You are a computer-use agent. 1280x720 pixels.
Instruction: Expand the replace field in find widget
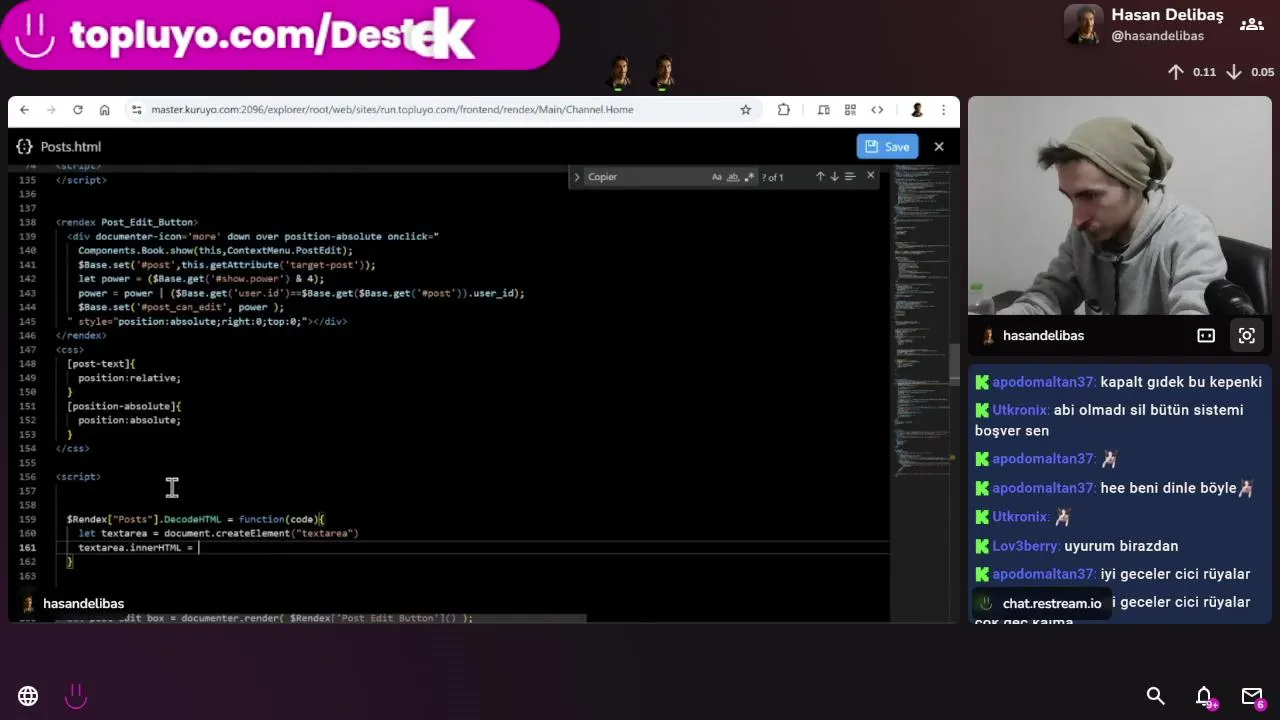(576, 177)
